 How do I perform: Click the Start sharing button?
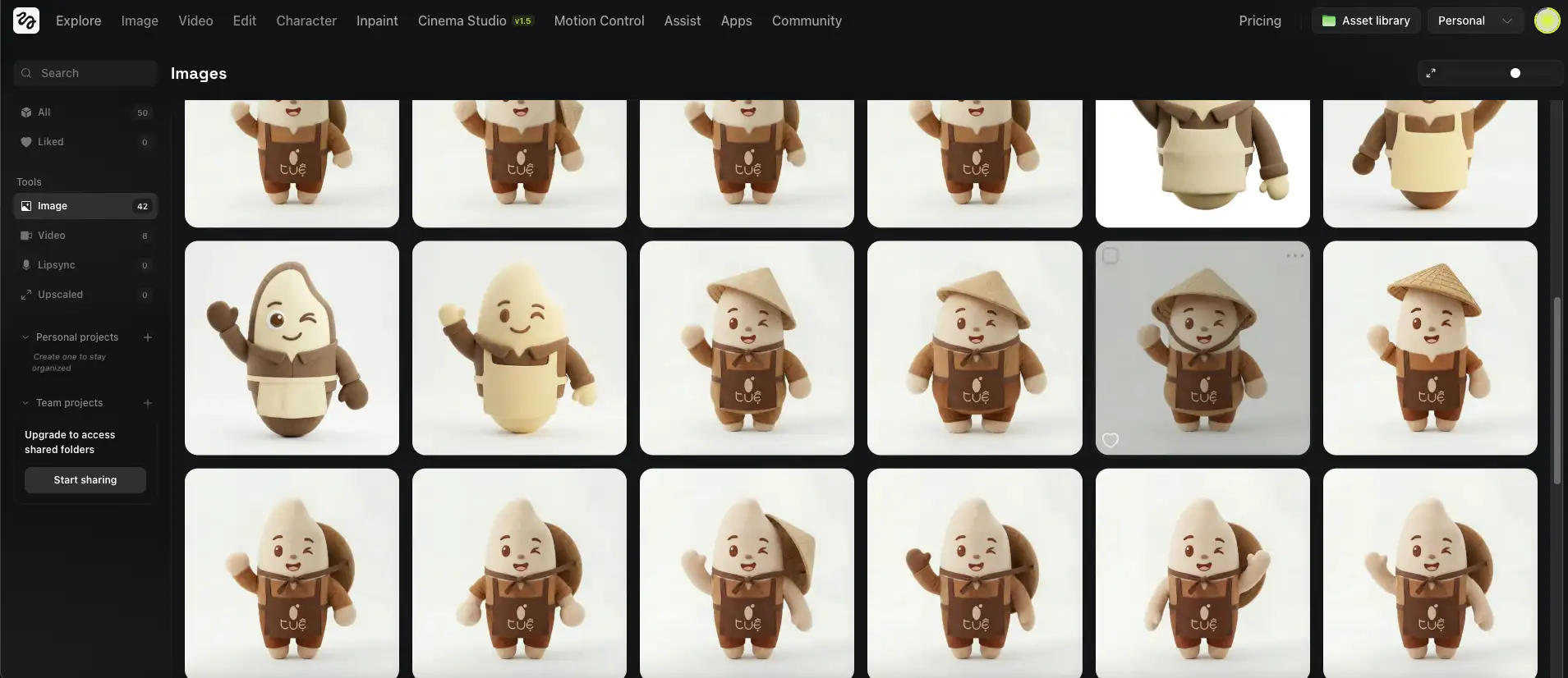(x=85, y=480)
